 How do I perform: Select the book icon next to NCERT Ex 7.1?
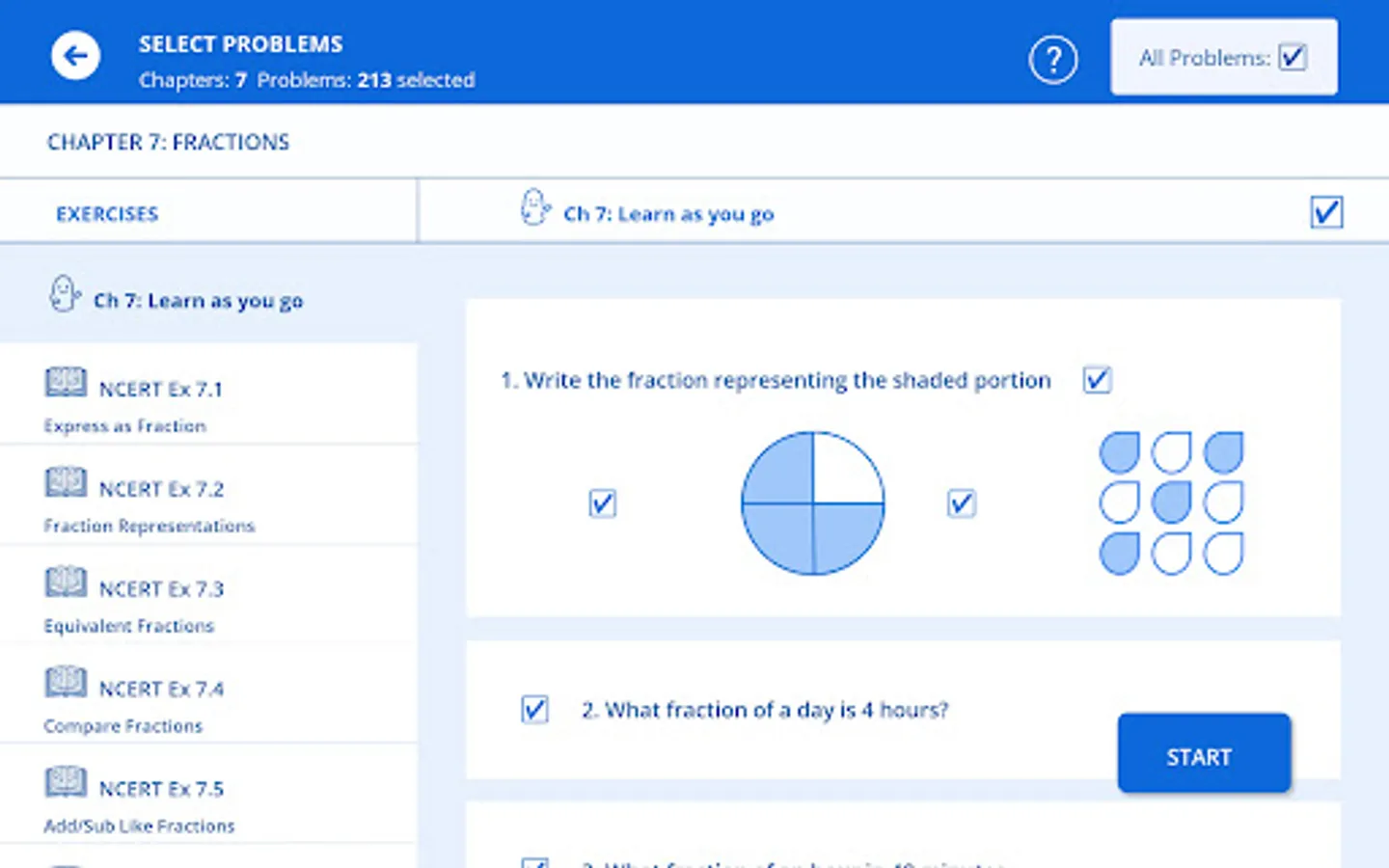(65, 382)
